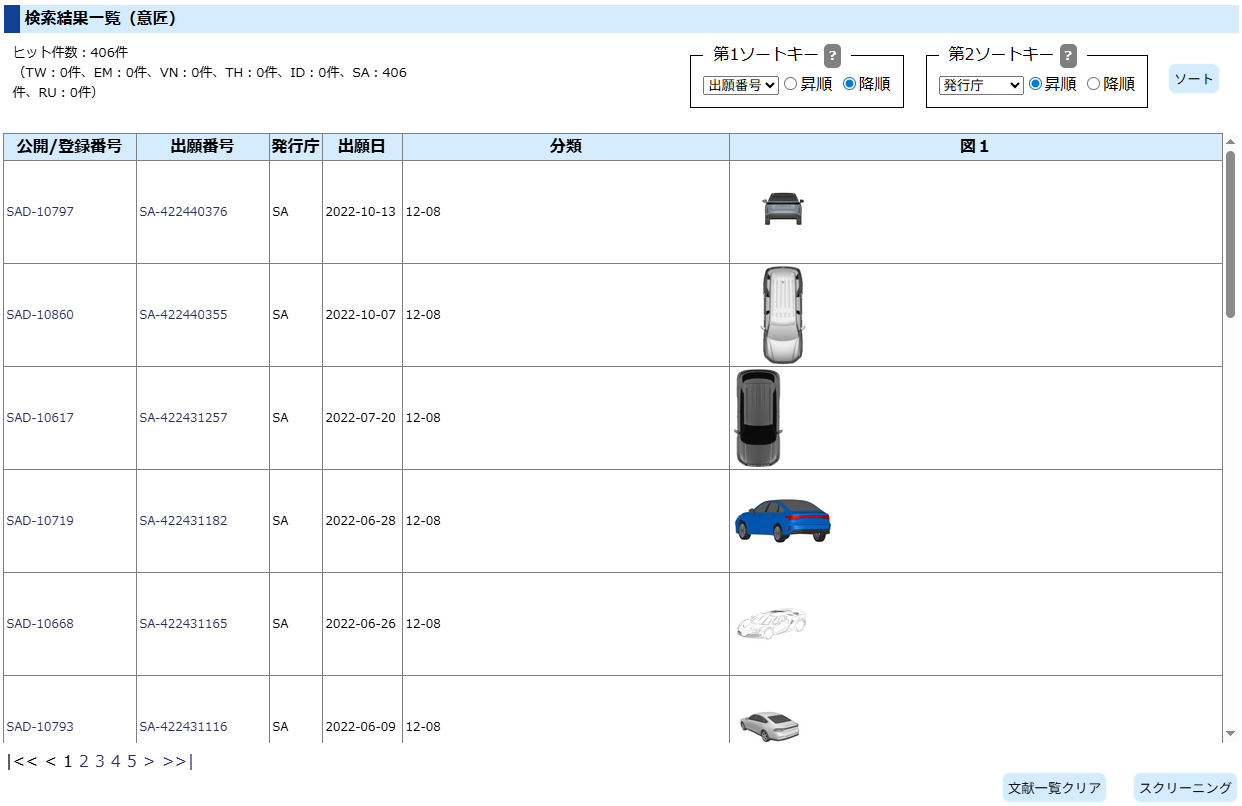Open the SAD-10797 car rear-view thumbnail

(782, 209)
